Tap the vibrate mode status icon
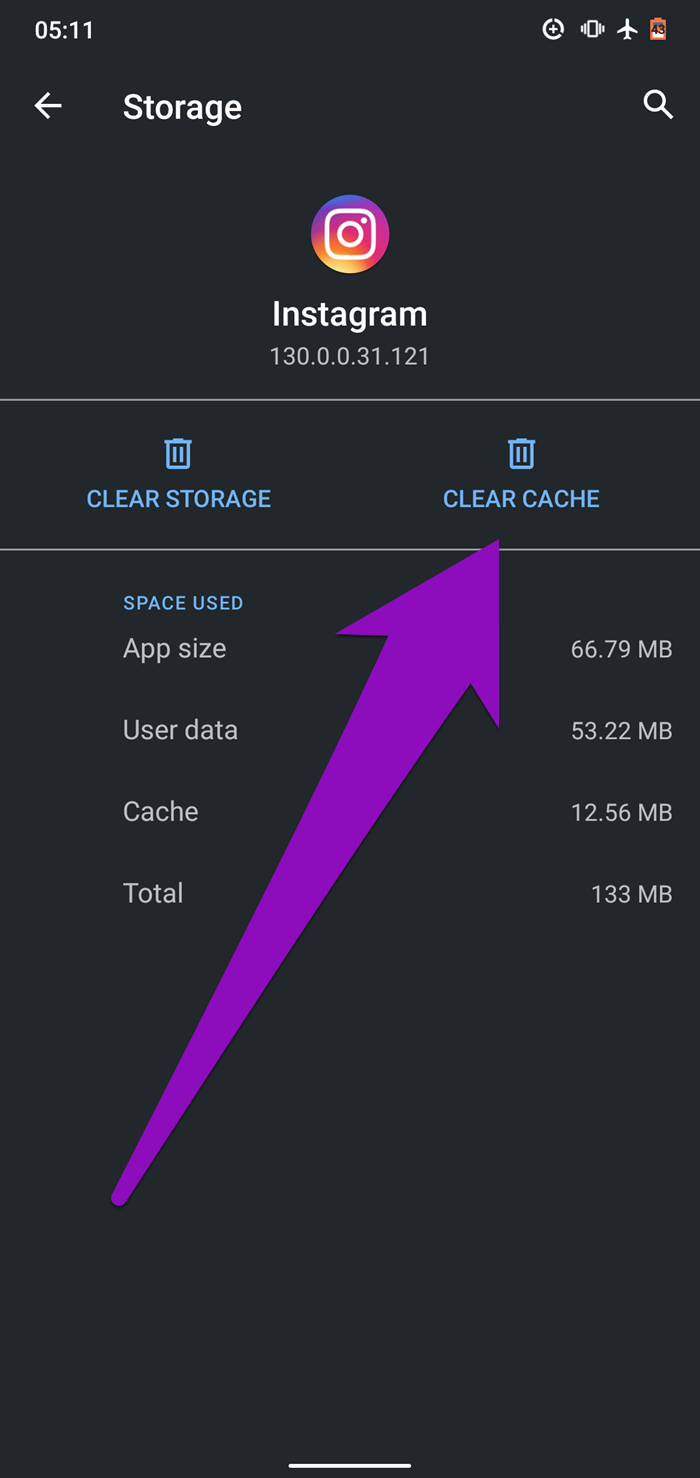700x1478 pixels. [x=592, y=29]
